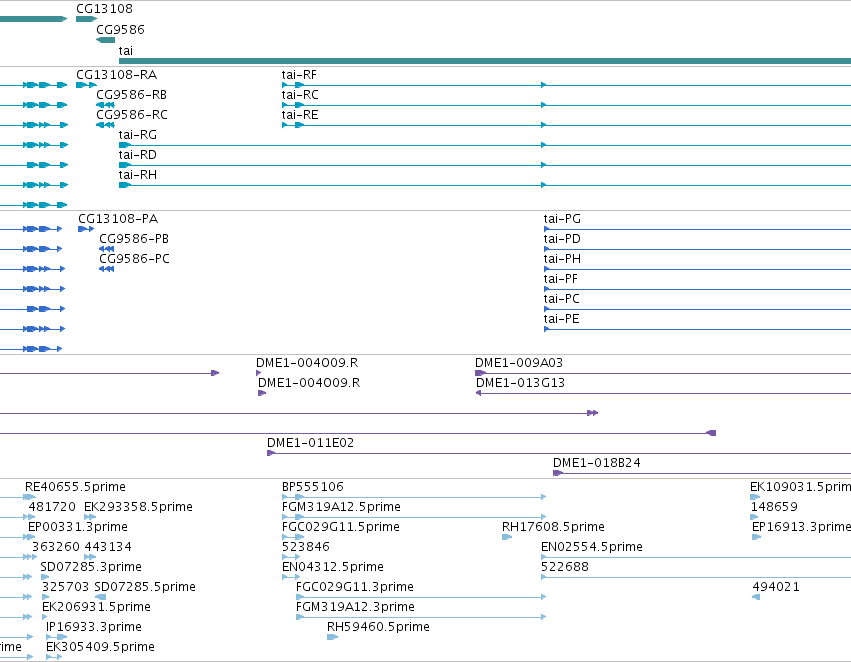Select the DME1-009A03 feature label

point(519,363)
